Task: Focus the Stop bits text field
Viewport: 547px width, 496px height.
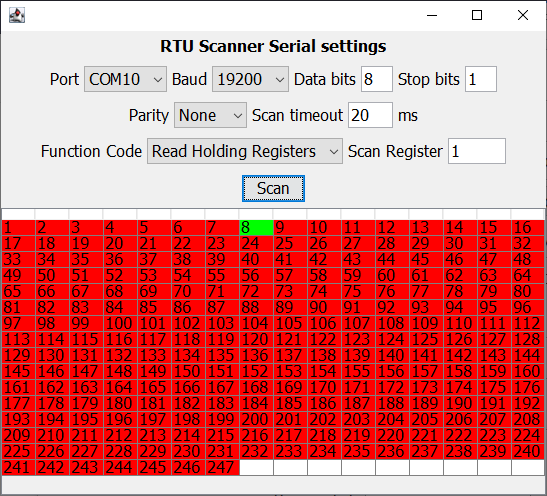Action: [481, 79]
